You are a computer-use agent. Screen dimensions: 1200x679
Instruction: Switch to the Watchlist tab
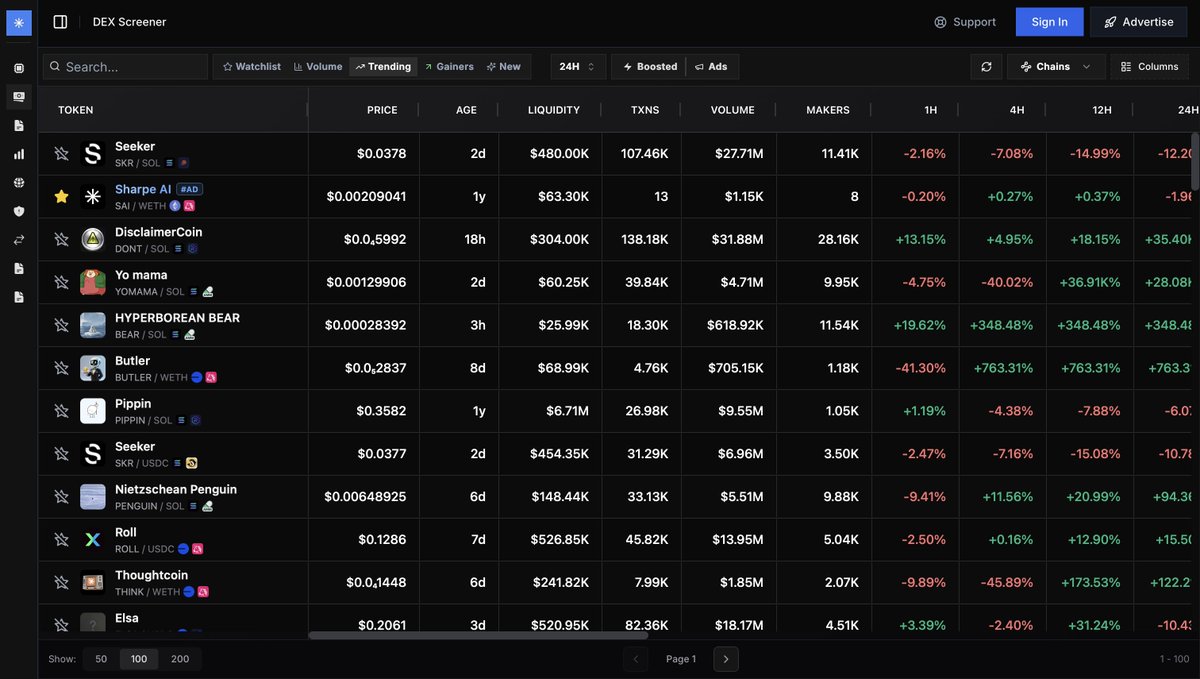point(251,66)
